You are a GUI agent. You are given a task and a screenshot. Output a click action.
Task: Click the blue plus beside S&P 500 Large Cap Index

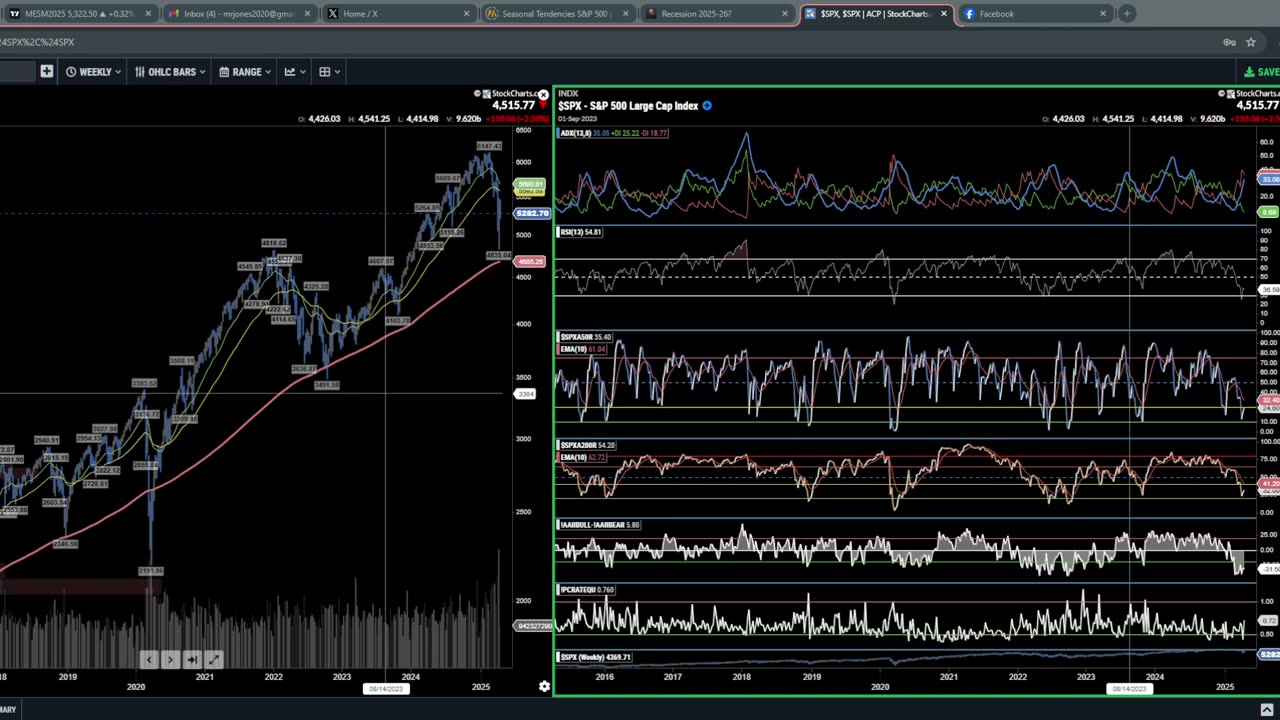707,106
